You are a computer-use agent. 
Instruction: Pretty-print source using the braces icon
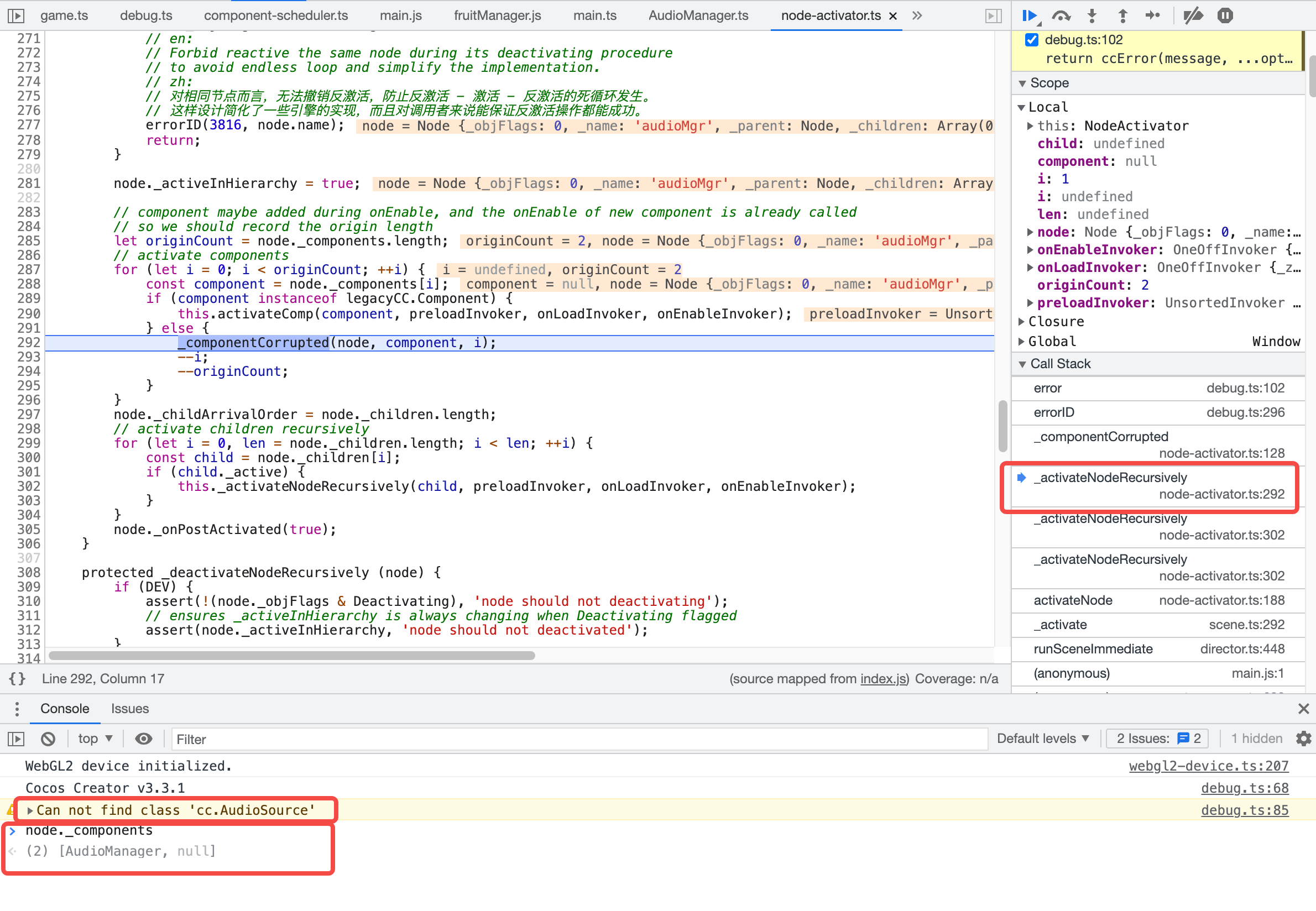[17, 678]
